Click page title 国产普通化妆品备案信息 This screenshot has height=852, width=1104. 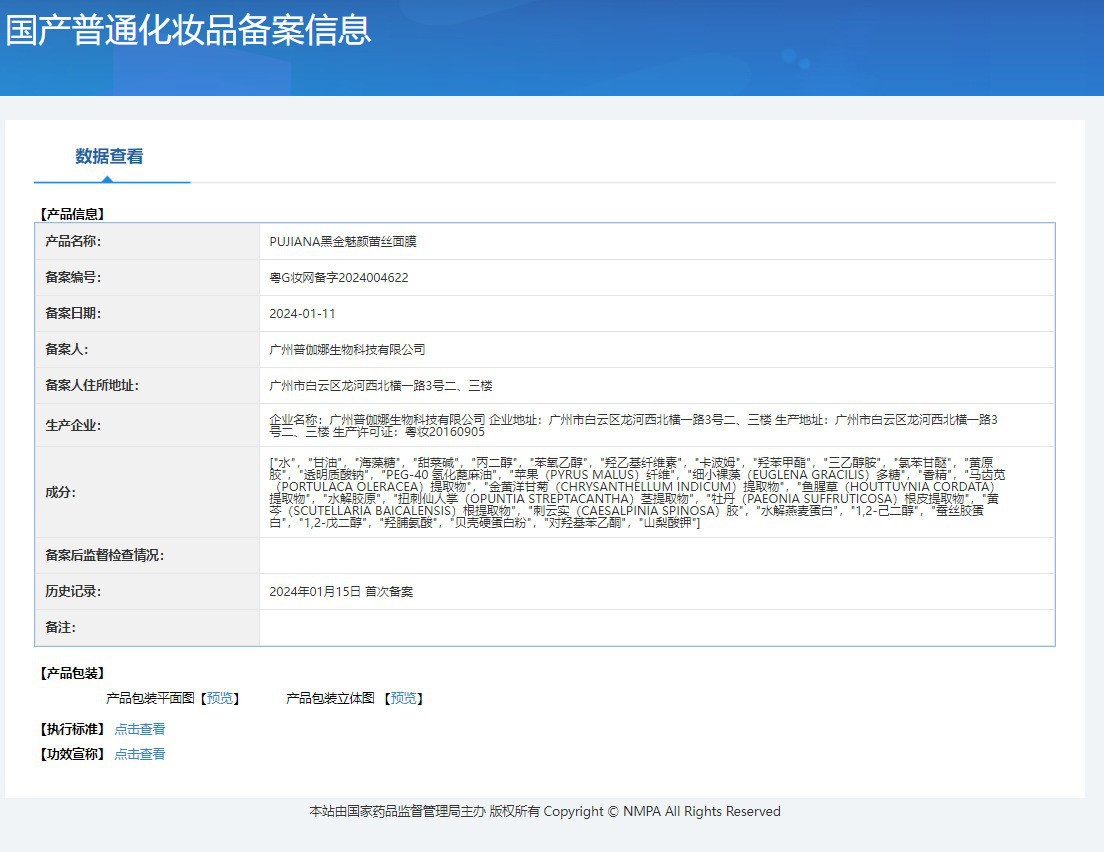[x=189, y=30]
